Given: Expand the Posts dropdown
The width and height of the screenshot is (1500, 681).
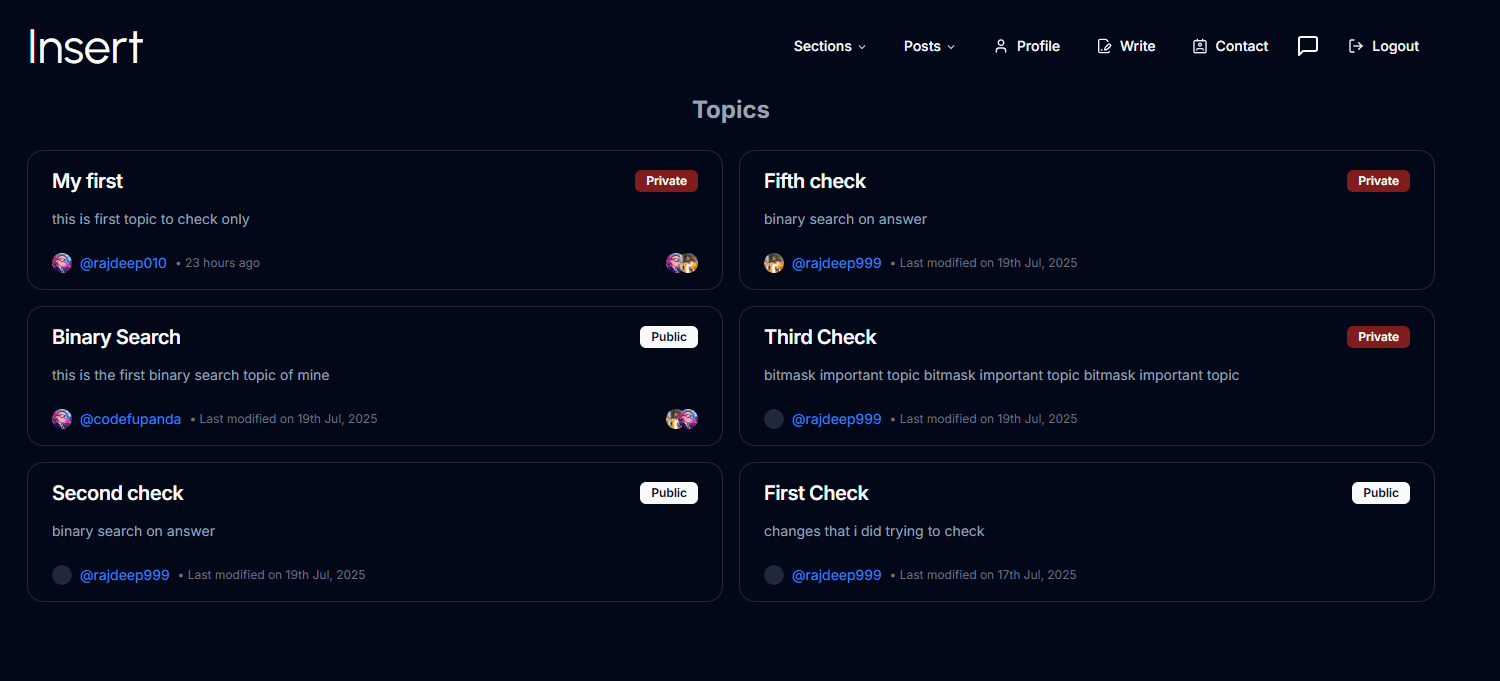Looking at the screenshot, I should pos(928,45).
